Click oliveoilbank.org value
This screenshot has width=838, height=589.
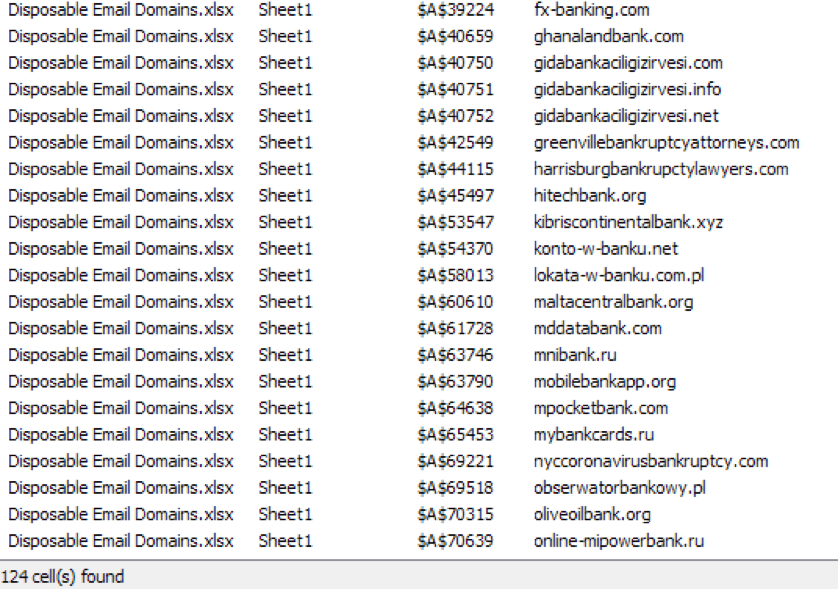(592, 514)
